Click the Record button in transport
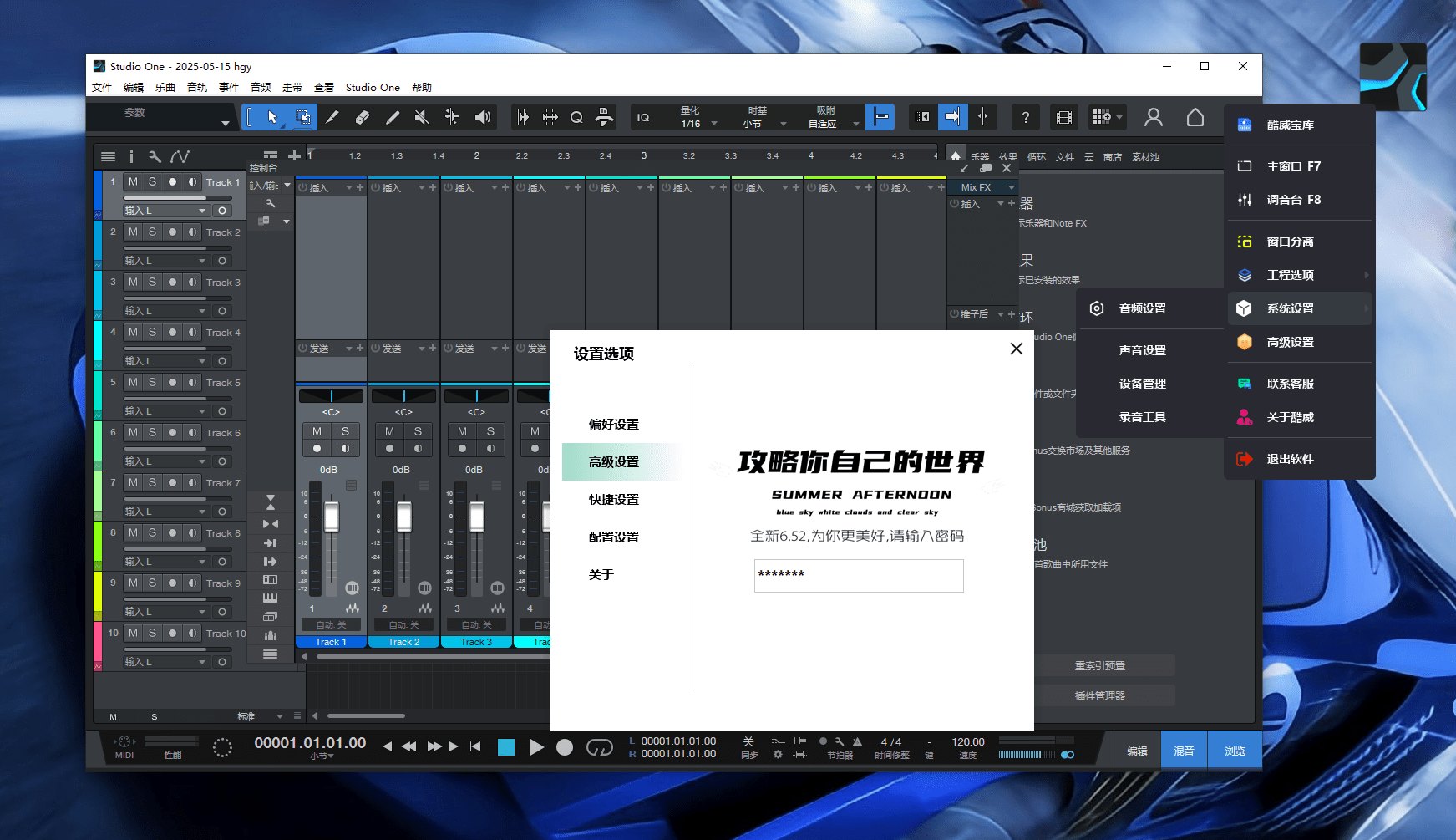 565,747
